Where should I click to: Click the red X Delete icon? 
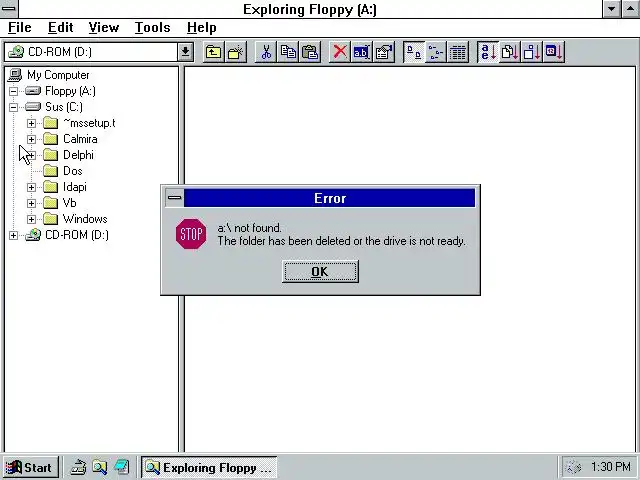(x=340, y=52)
